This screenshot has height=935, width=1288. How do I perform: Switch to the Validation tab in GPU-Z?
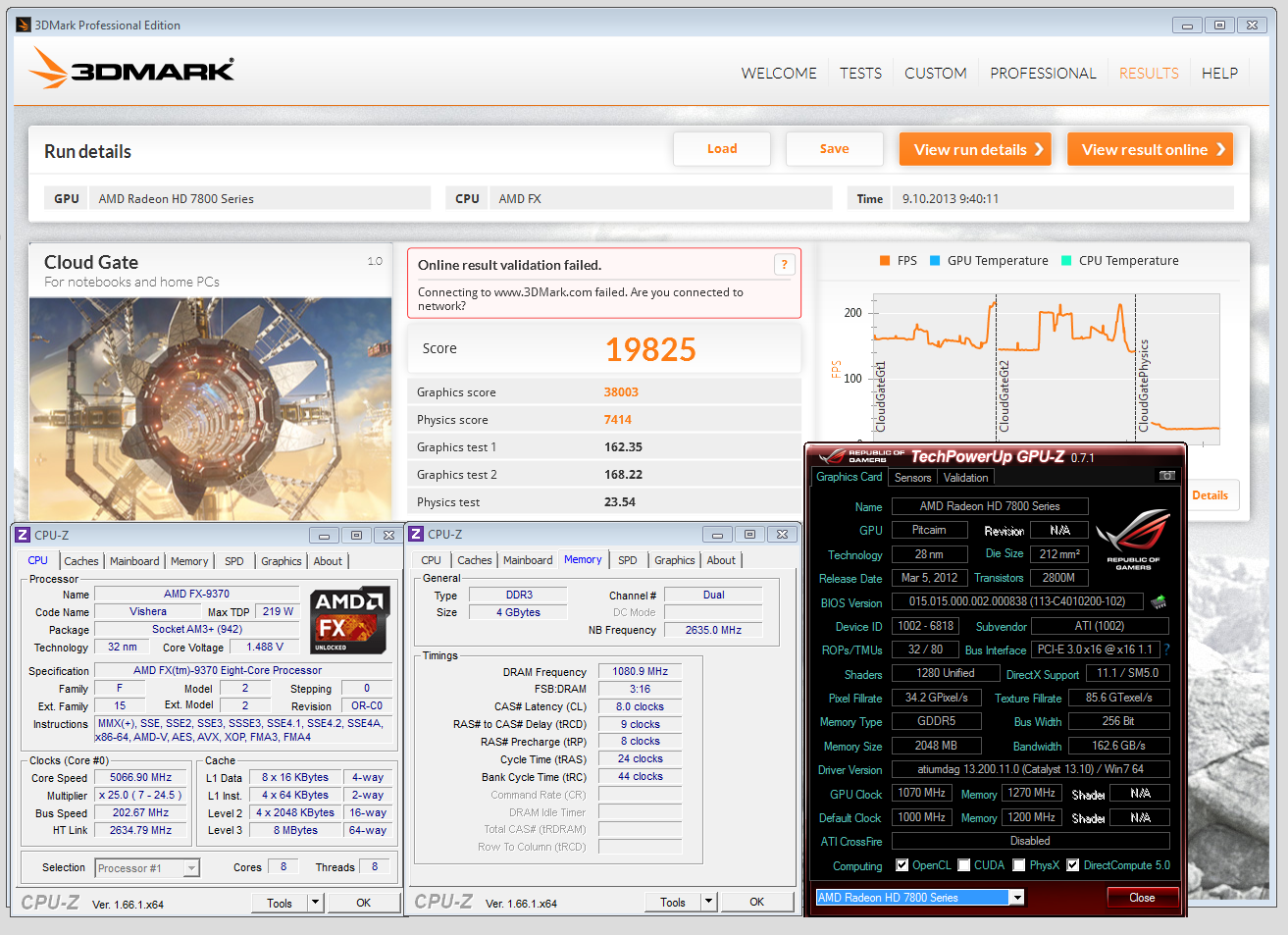point(965,478)
